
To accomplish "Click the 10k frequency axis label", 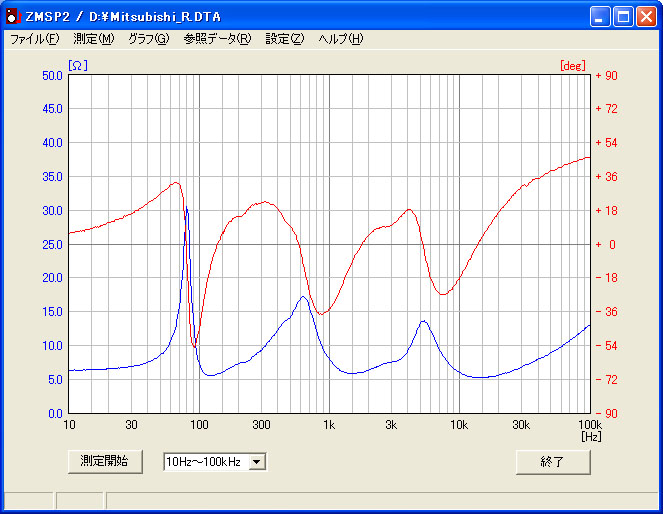I will click(459, 425).
